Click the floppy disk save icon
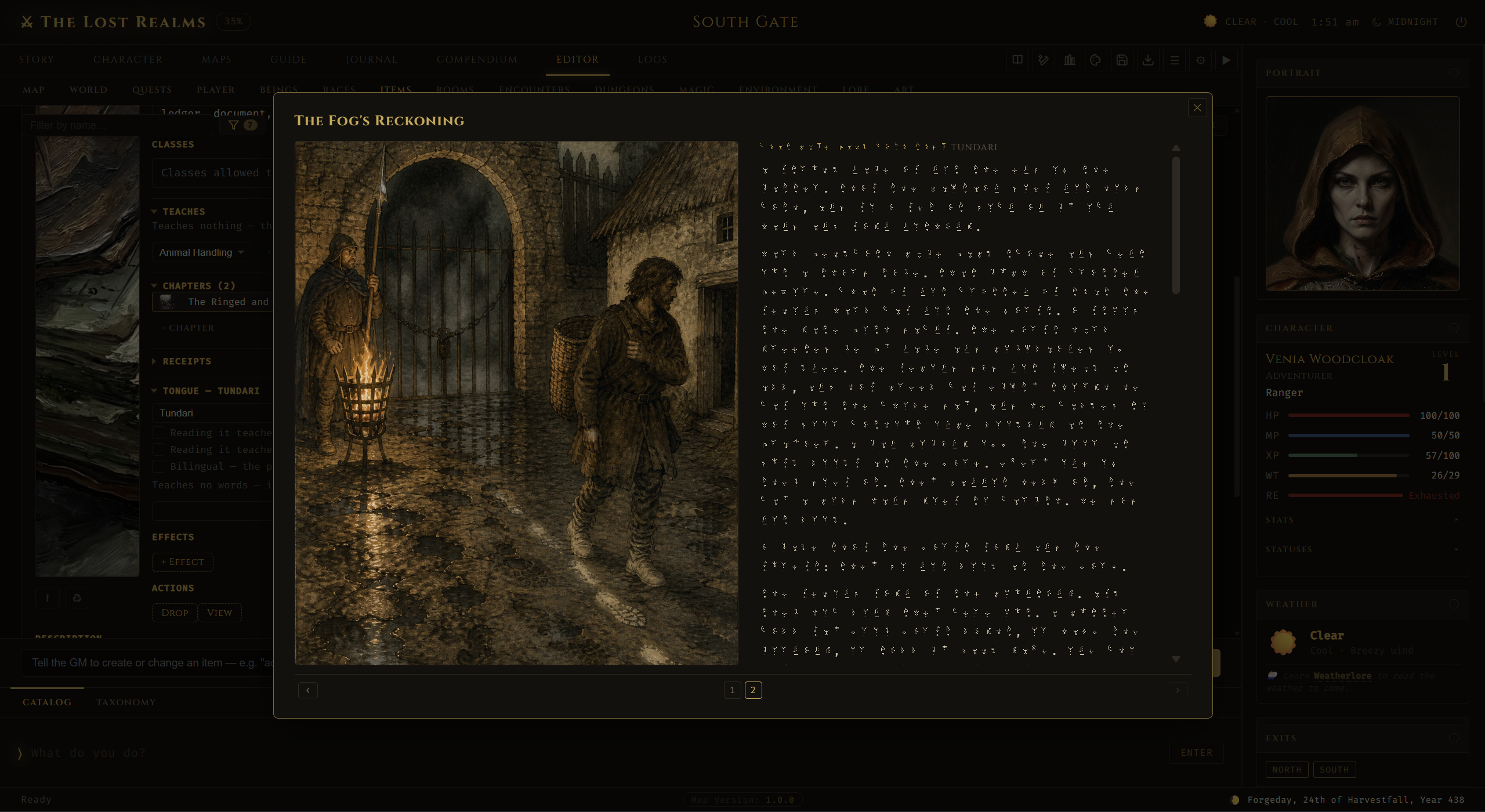1485x812 pixels. point(1122,60)
